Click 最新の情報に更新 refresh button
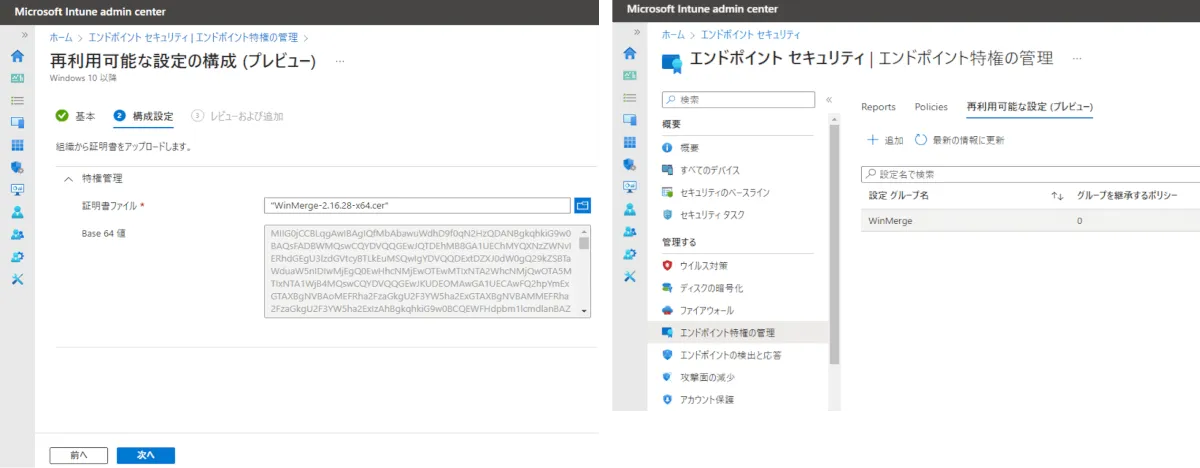Screen dimensions: 1200x468 [959, 140]
